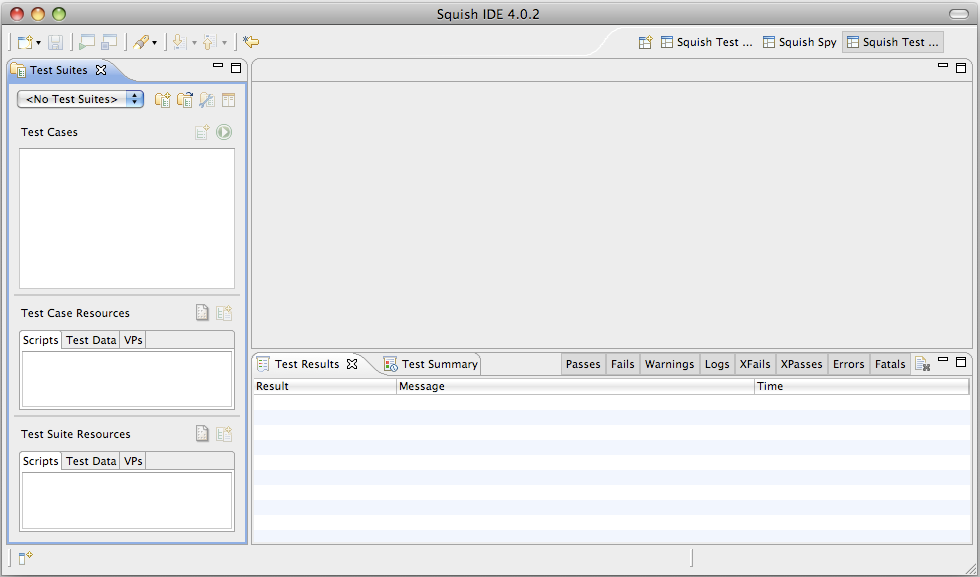The width and height of the screenshot is (980, 577).
Task: Select the Test Data tab under Test Case Resources
Action: [x=90, y=340]
